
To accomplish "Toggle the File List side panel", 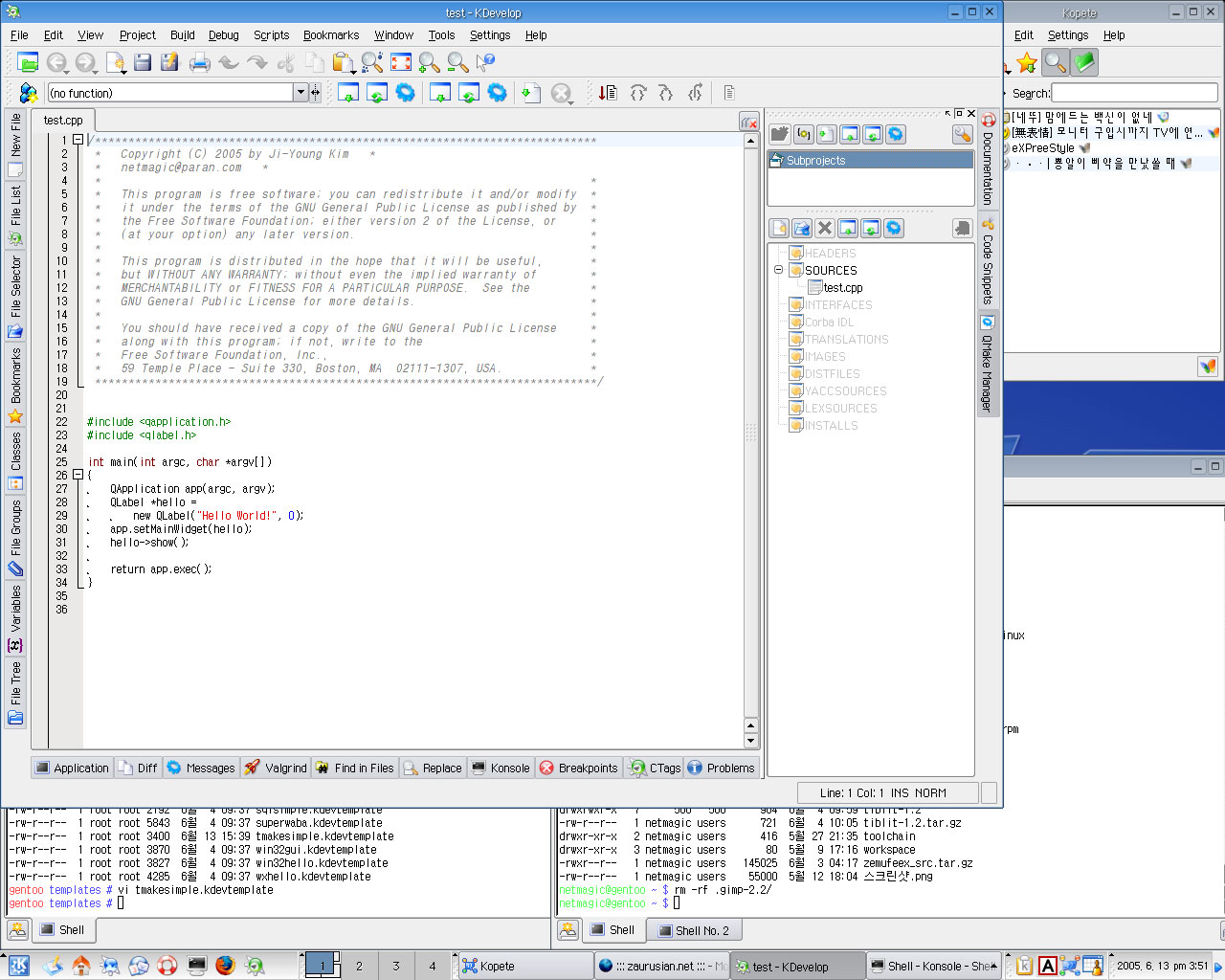I will tap(15, 215).
